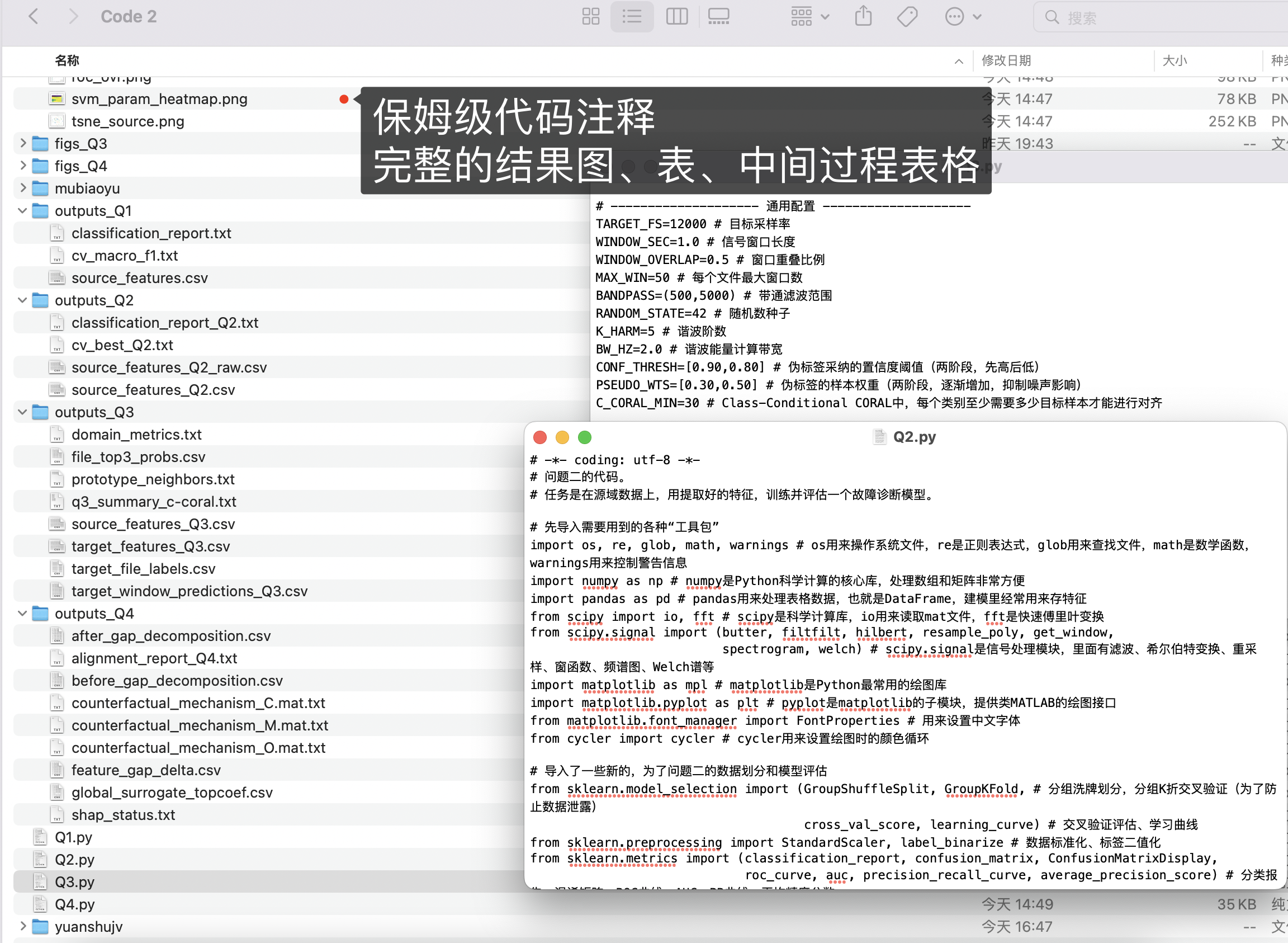Switch to gallery view
The width and height of the screenshot is (1288, 943).
pos(719,17)
